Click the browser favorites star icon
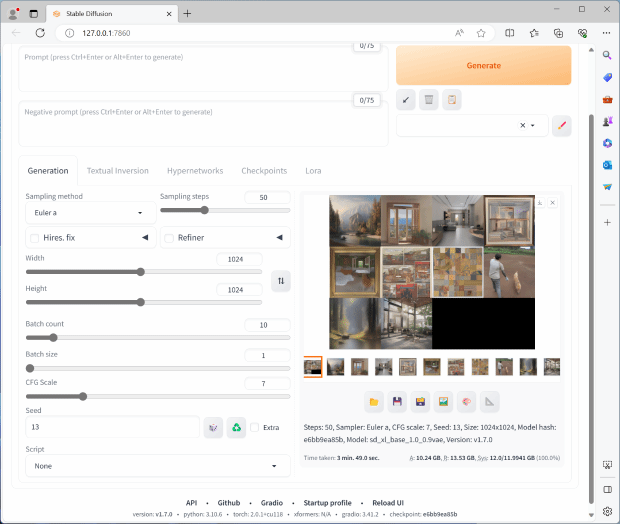 point(481,33)
